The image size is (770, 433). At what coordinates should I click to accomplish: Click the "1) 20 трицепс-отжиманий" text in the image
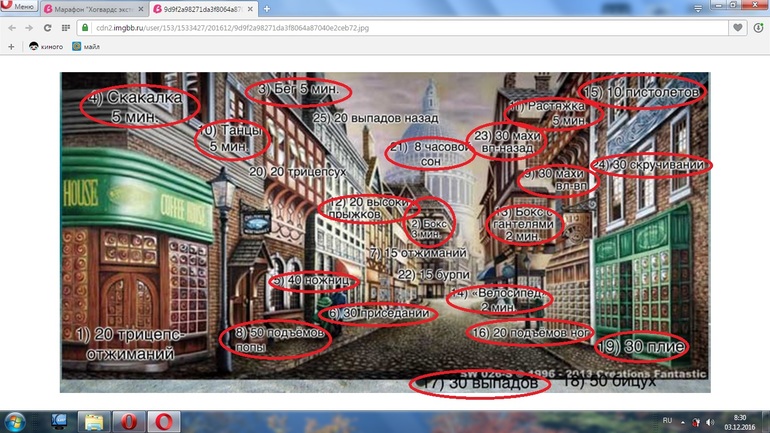pyautogui.click(x=130, y=344)
